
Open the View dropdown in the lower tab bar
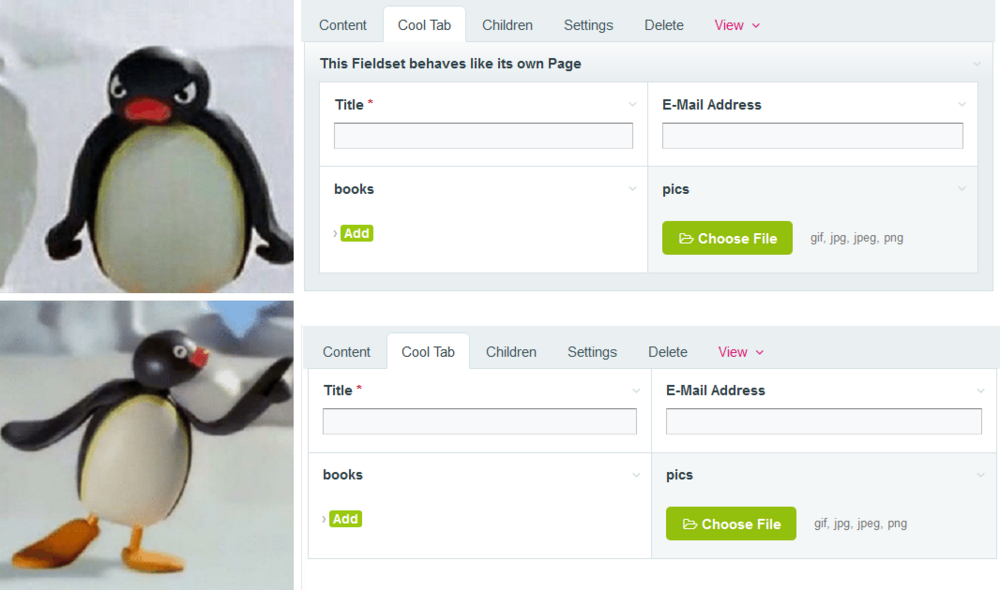point(741,352)
